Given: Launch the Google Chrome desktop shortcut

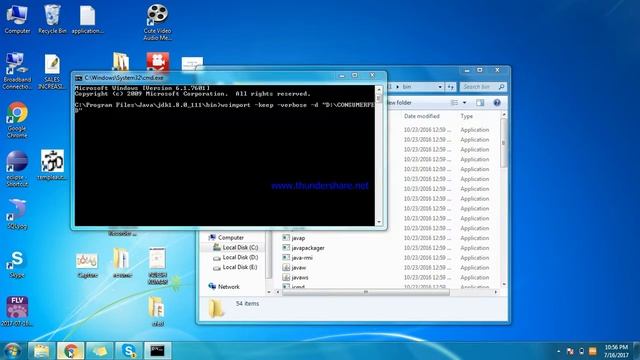Looking at the screenshot, I should click(17, 120).
